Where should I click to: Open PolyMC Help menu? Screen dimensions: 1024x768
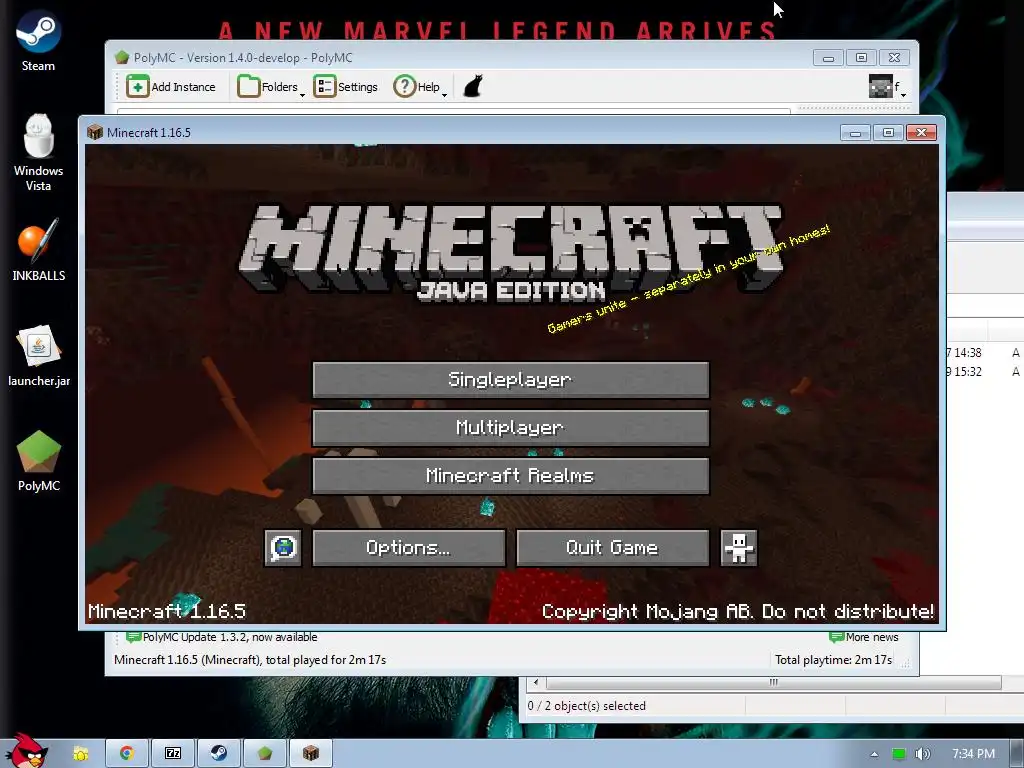coord(420,86)
